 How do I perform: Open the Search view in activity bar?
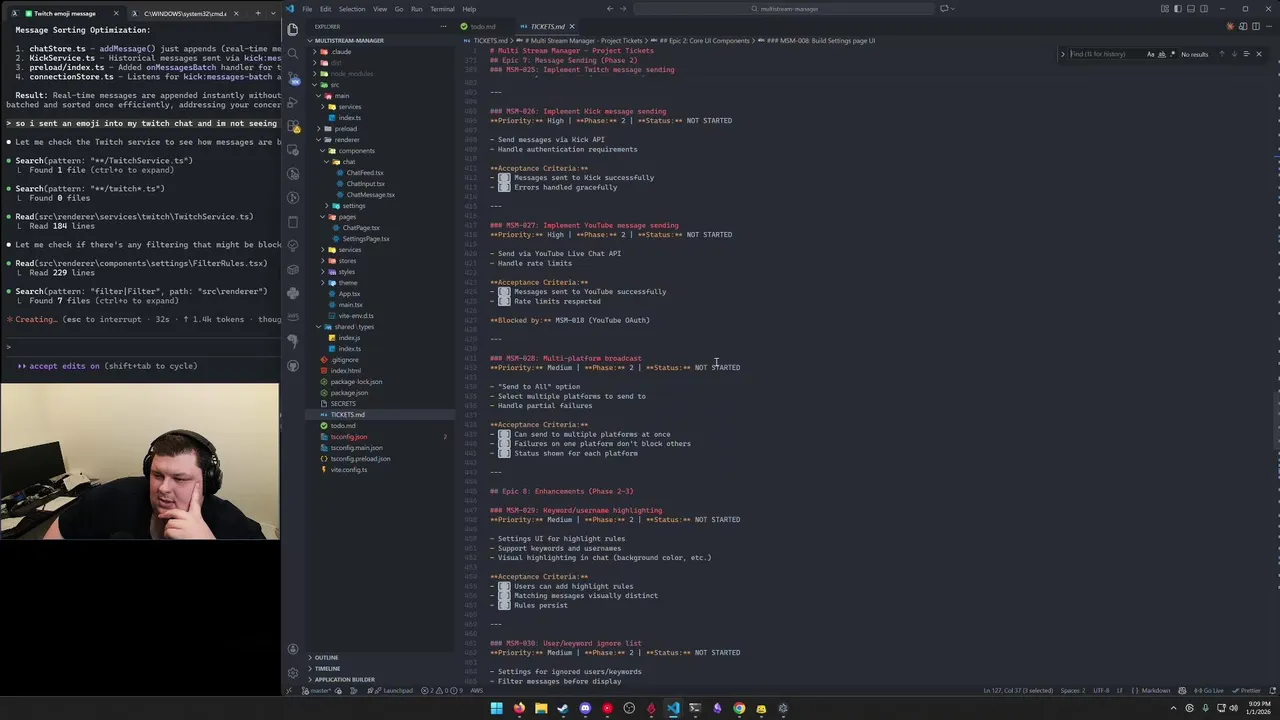(292, 53)
